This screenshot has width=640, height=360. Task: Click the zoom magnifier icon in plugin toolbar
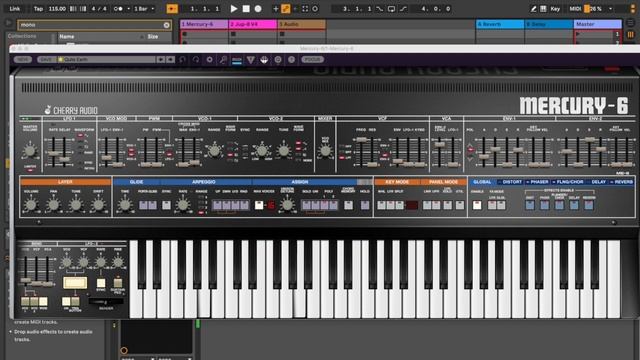coord(223,60)
